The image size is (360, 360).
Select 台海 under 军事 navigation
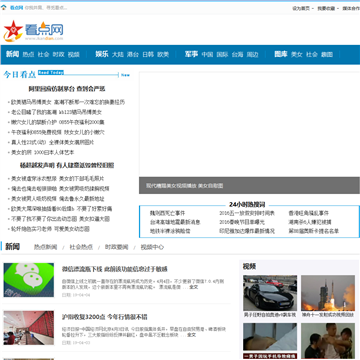click(238, 55)
